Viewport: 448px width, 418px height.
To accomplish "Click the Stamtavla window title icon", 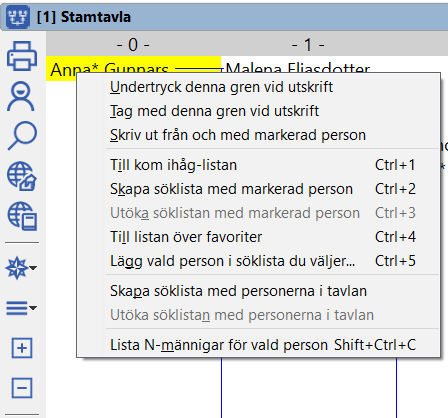I will click(17, 17).
